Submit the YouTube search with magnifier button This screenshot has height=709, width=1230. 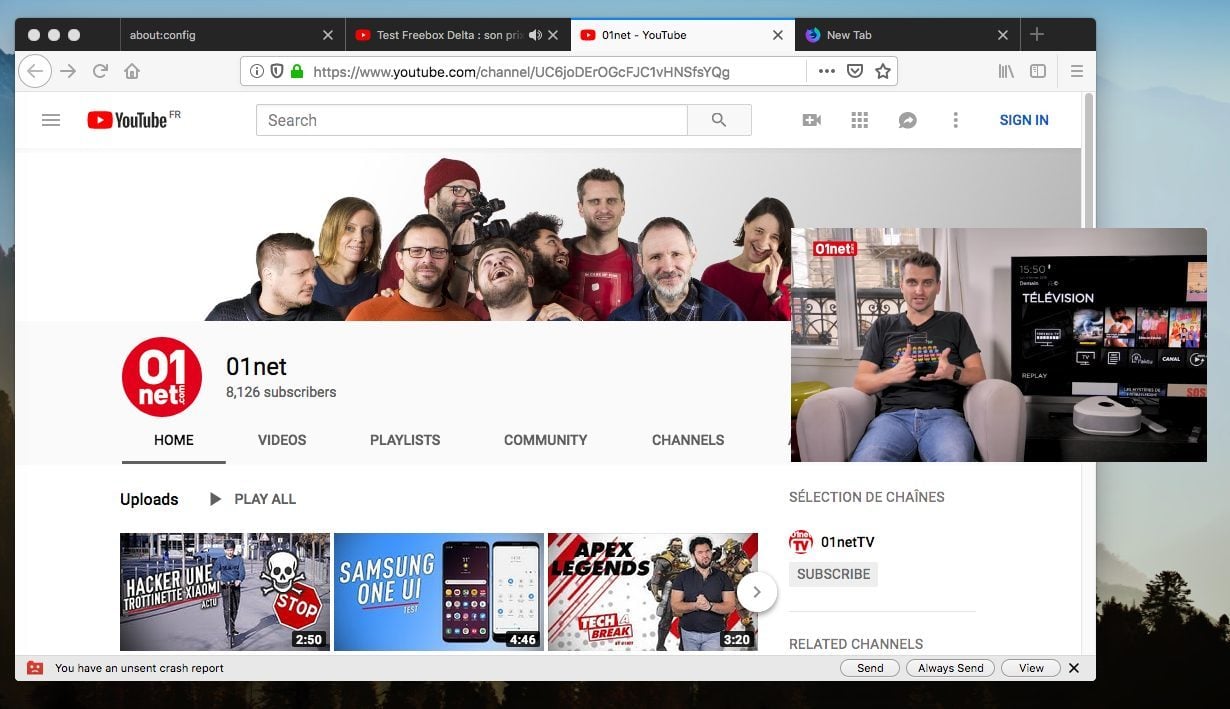pos(719,120)
